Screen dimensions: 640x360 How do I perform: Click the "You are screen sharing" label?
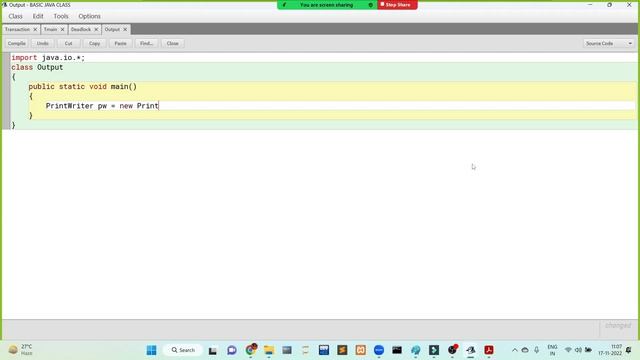(x=326, y=5)
